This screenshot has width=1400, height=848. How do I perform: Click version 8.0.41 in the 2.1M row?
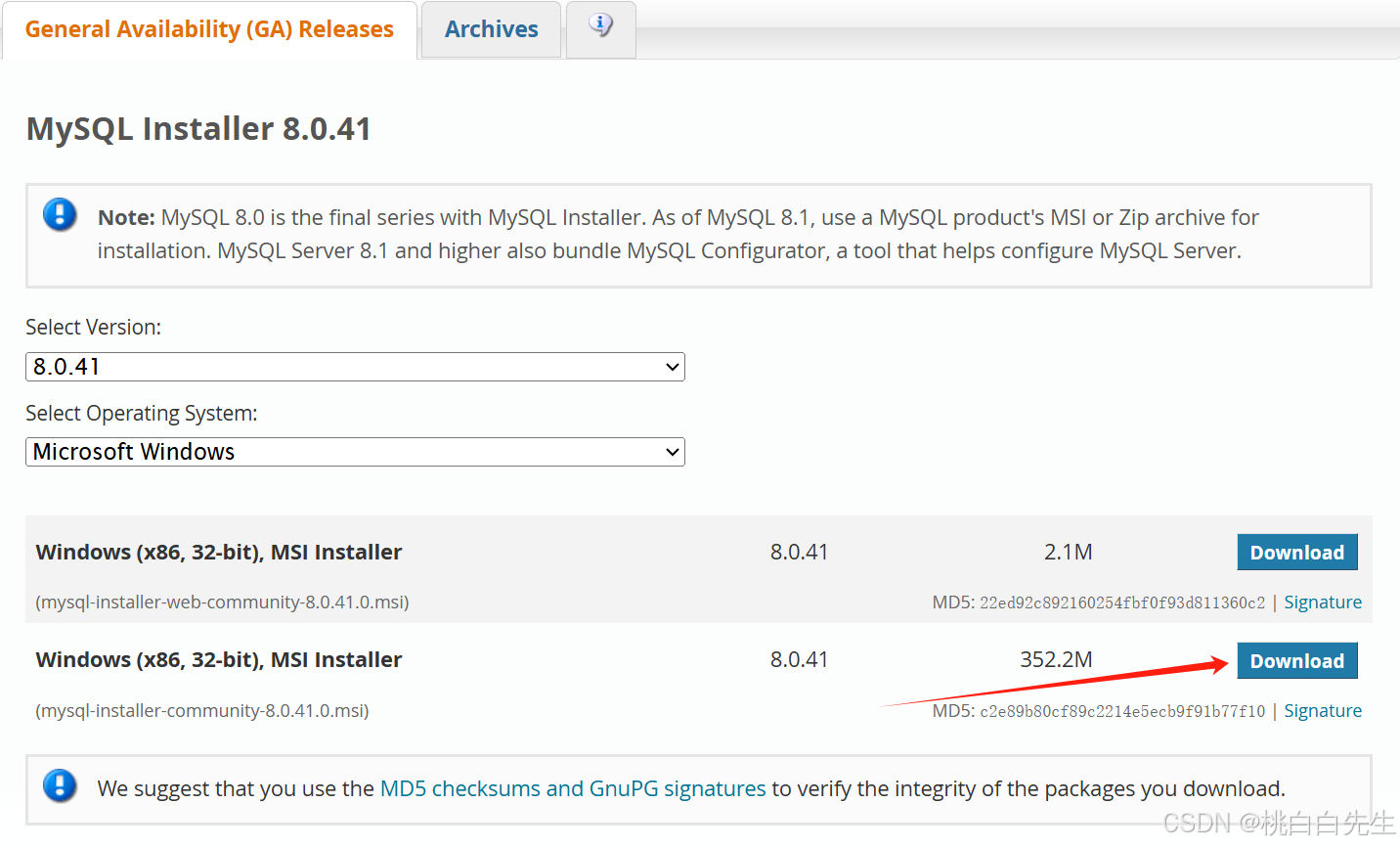pyautogui.click(x=799, y=553)
